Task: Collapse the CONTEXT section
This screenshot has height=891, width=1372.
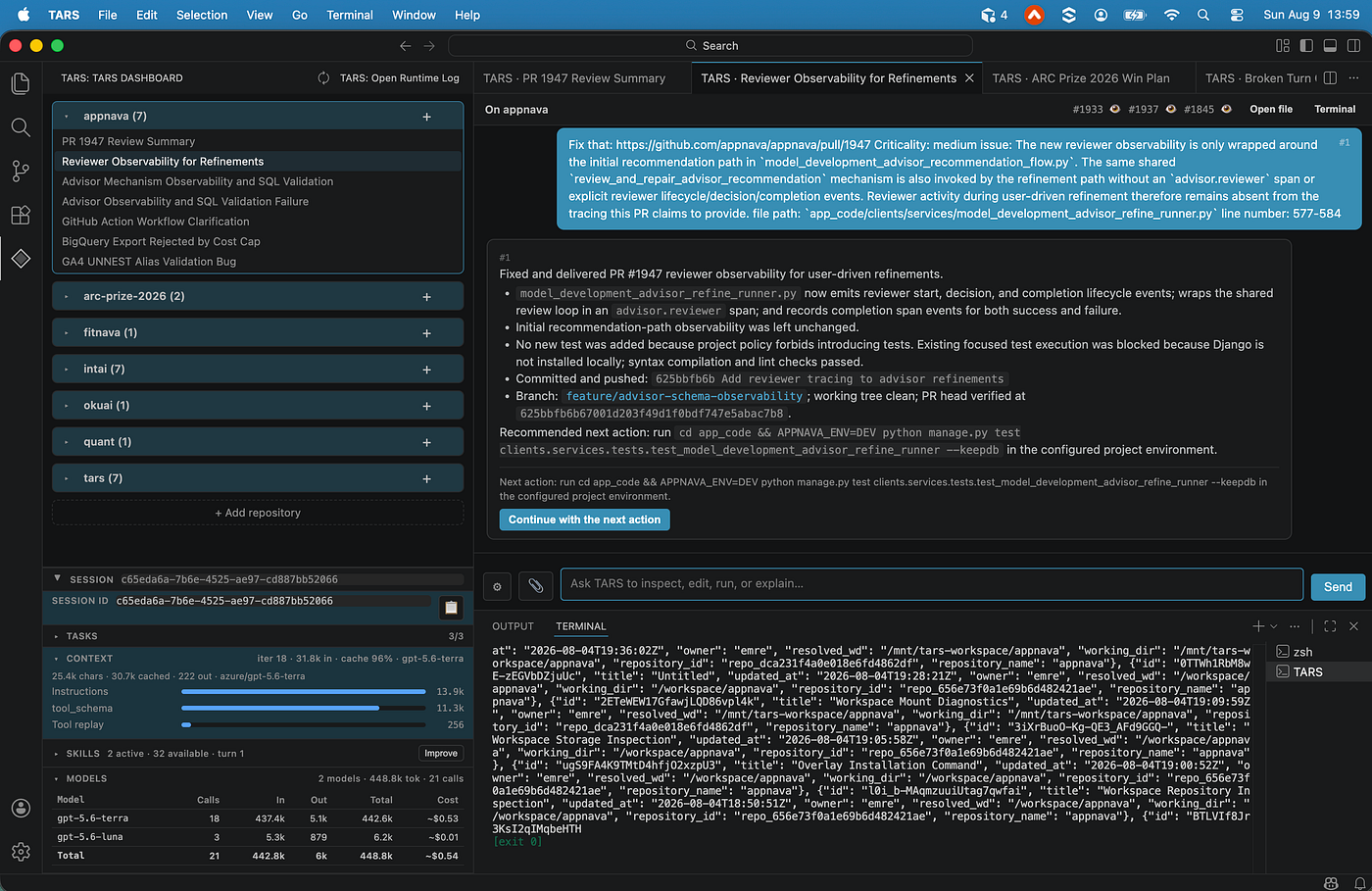Action: pos(56,659)
